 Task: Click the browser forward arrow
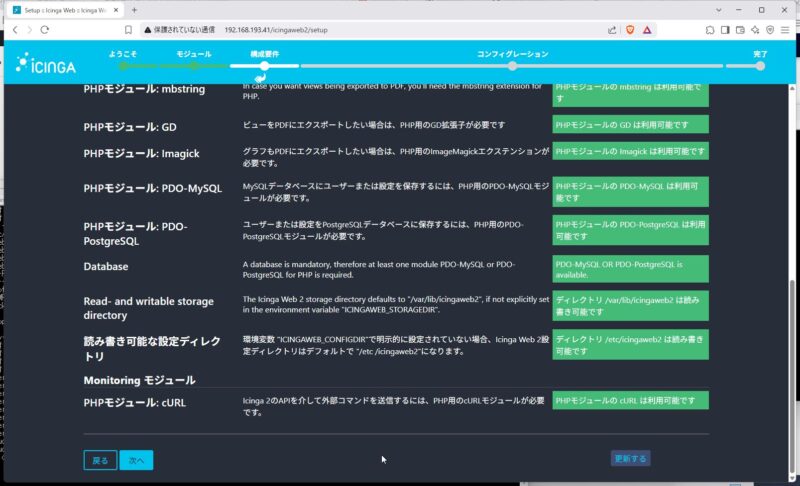30,30
